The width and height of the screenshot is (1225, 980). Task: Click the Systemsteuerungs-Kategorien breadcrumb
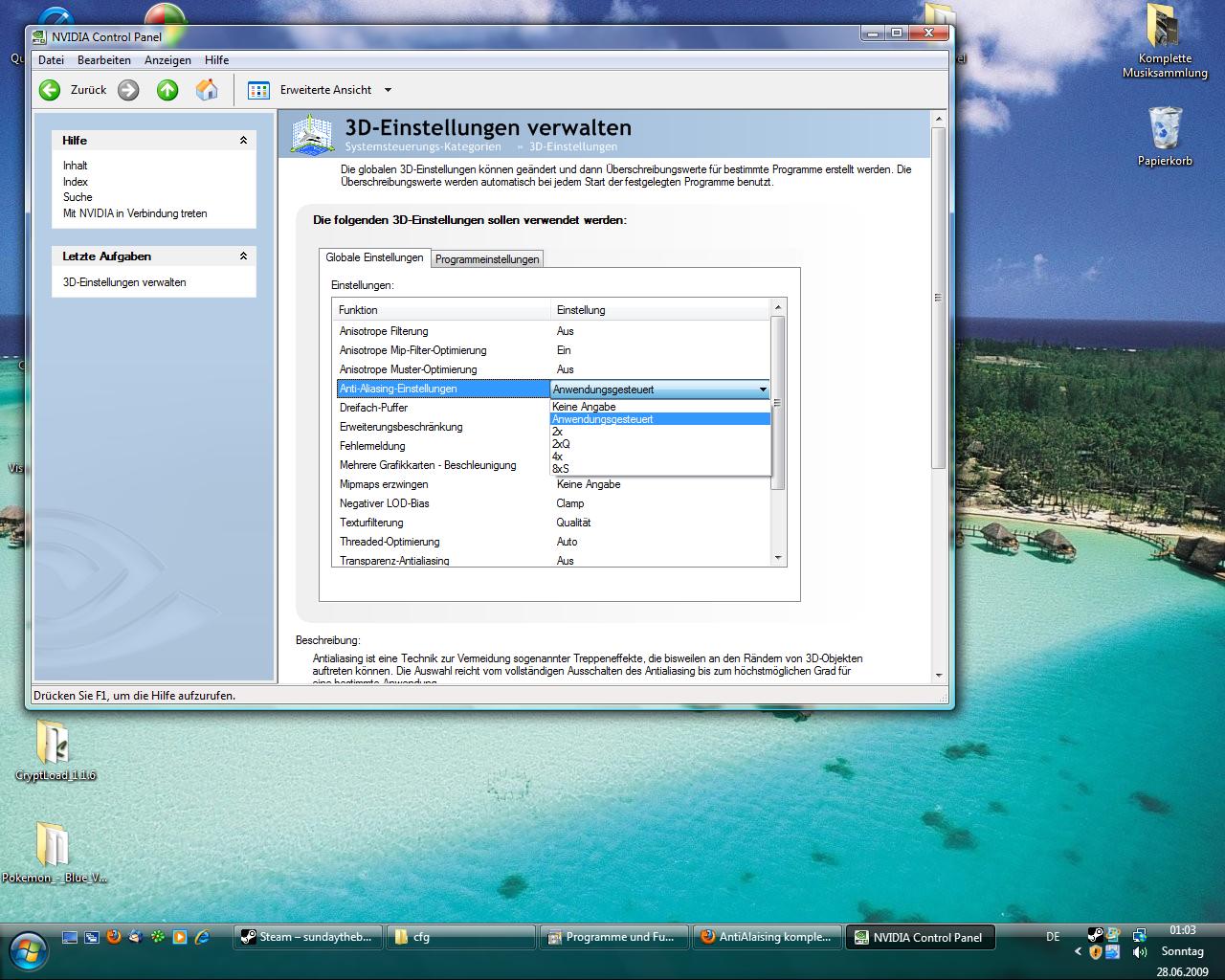(x=423, y=146)
